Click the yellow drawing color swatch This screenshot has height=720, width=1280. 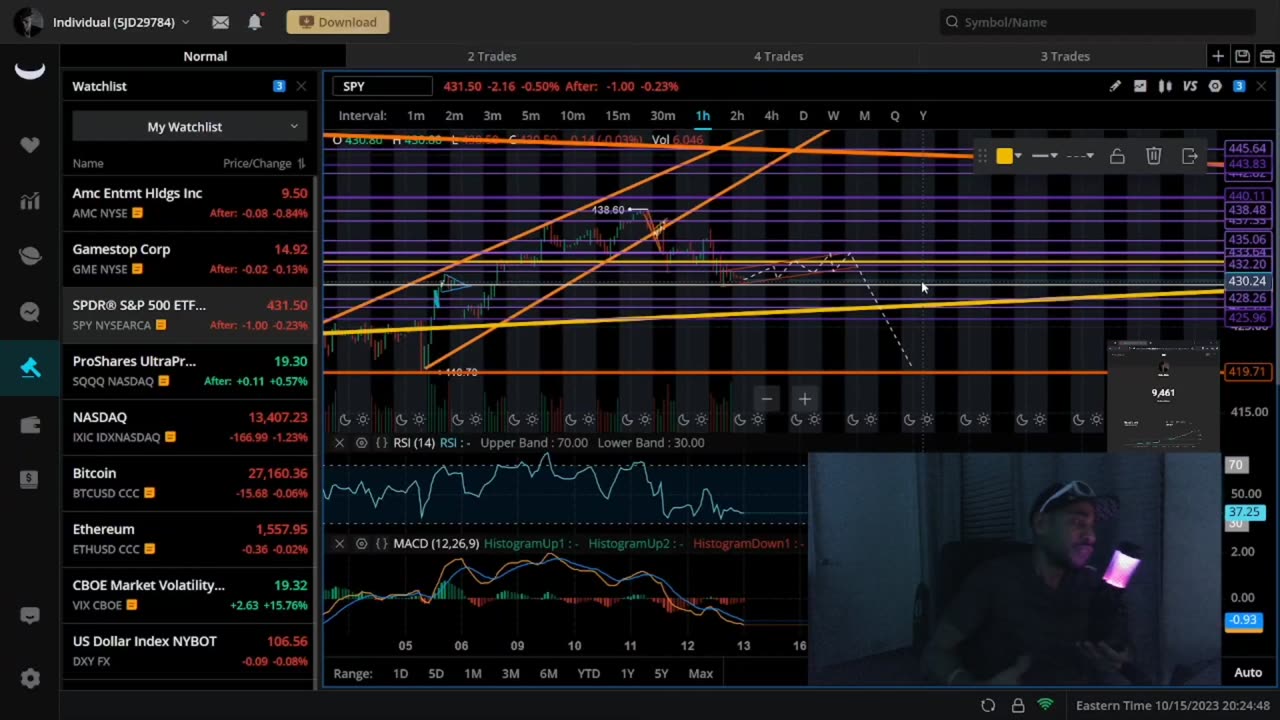coord(1004,156)
